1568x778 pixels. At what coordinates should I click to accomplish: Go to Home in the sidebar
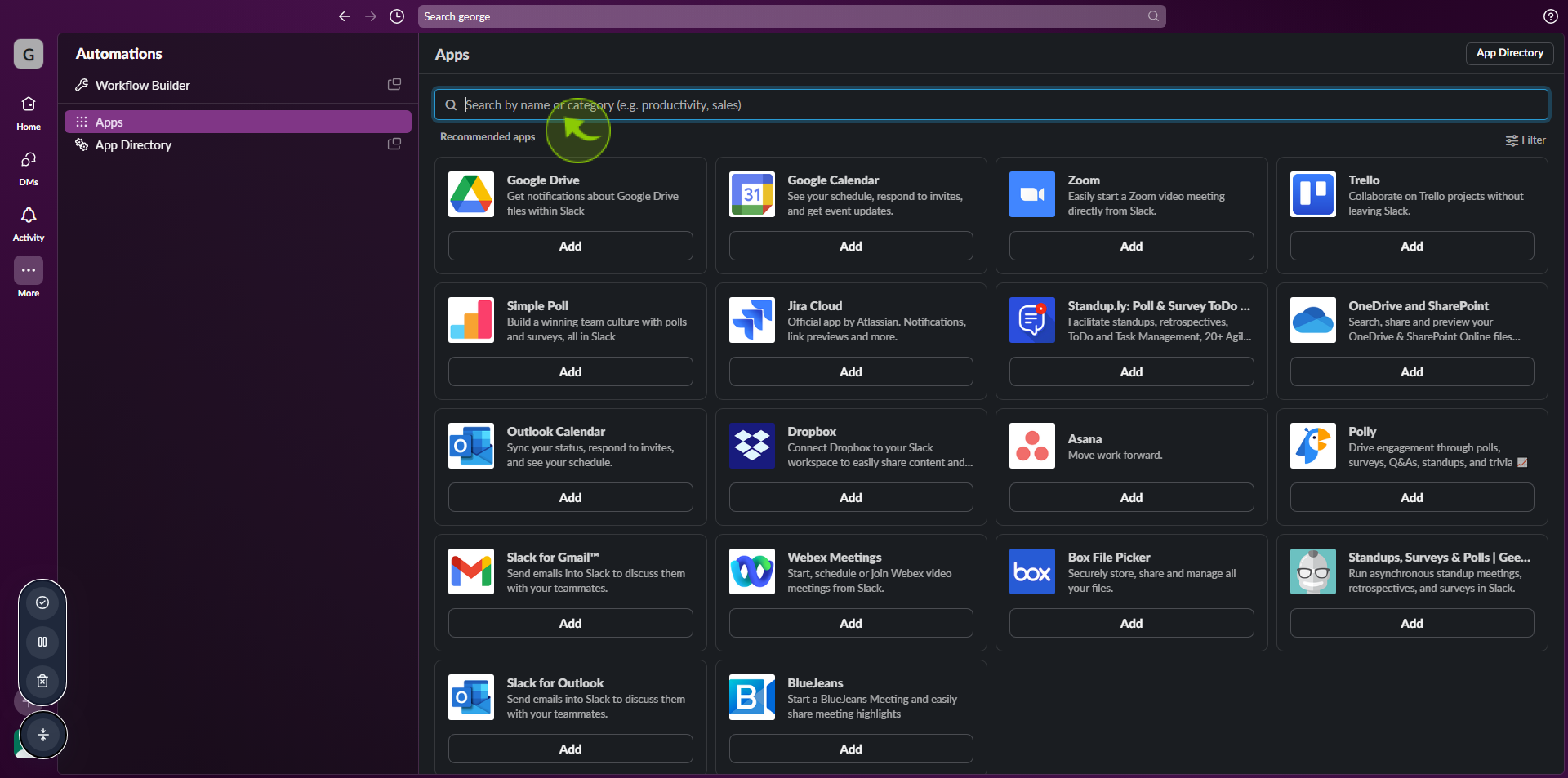(29, 113)
